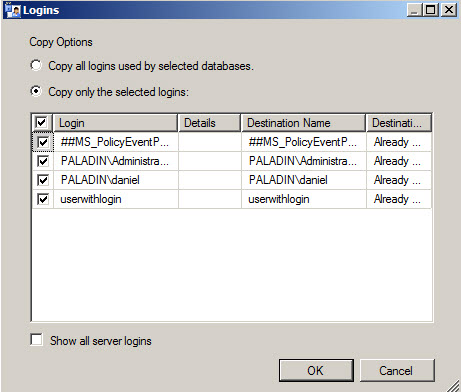Toggle the select-all checkbox in header row
The width and height of the screenshot is (461, 392).
[x=42, y=122]
